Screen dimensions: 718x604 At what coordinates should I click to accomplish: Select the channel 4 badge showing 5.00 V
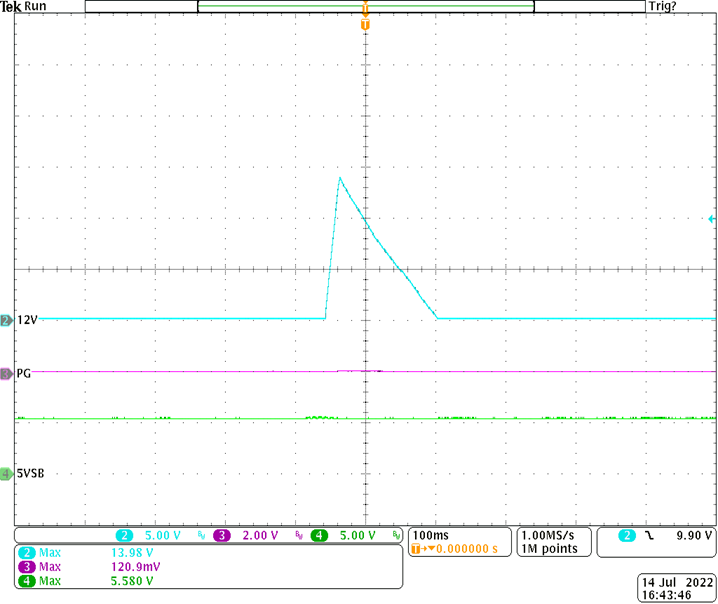tap(346, 536)
